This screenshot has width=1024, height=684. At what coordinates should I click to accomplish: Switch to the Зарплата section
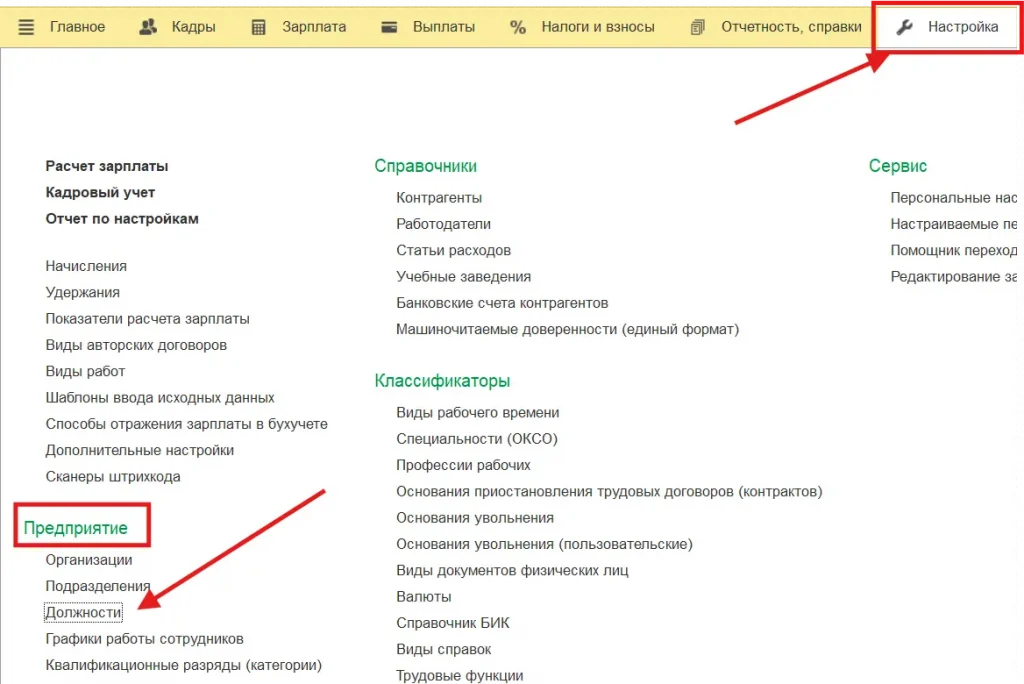pos(313,27)
